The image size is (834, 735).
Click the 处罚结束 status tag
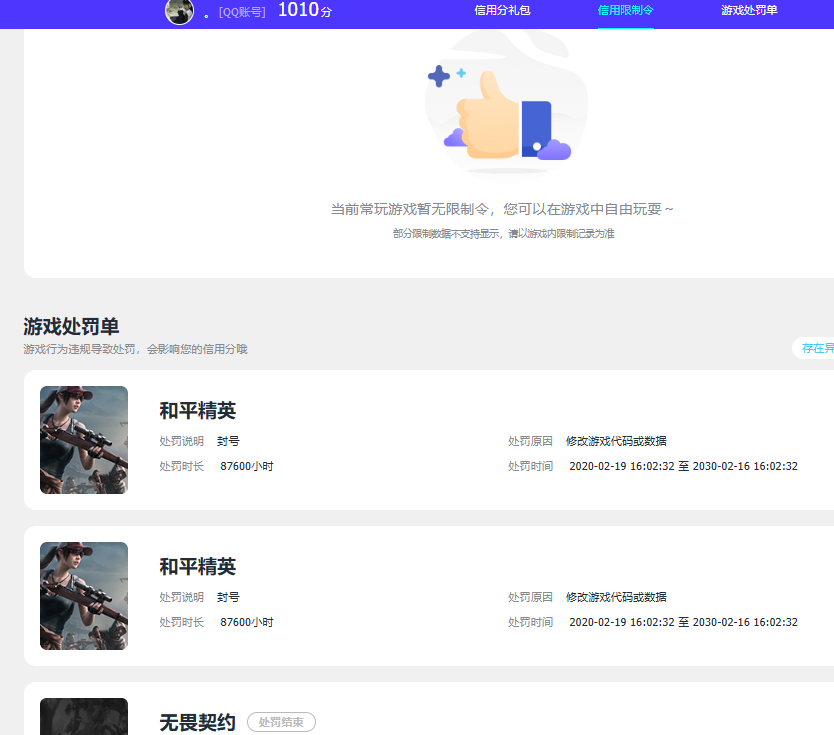(281, 722)
